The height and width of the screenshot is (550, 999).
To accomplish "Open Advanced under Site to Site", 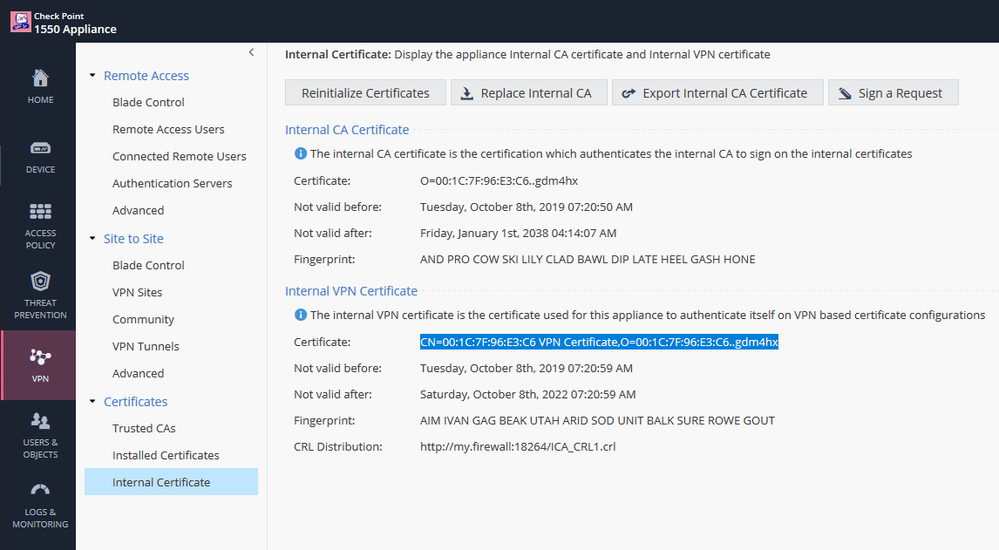I will pyautogui.click(x=138, y=373).
